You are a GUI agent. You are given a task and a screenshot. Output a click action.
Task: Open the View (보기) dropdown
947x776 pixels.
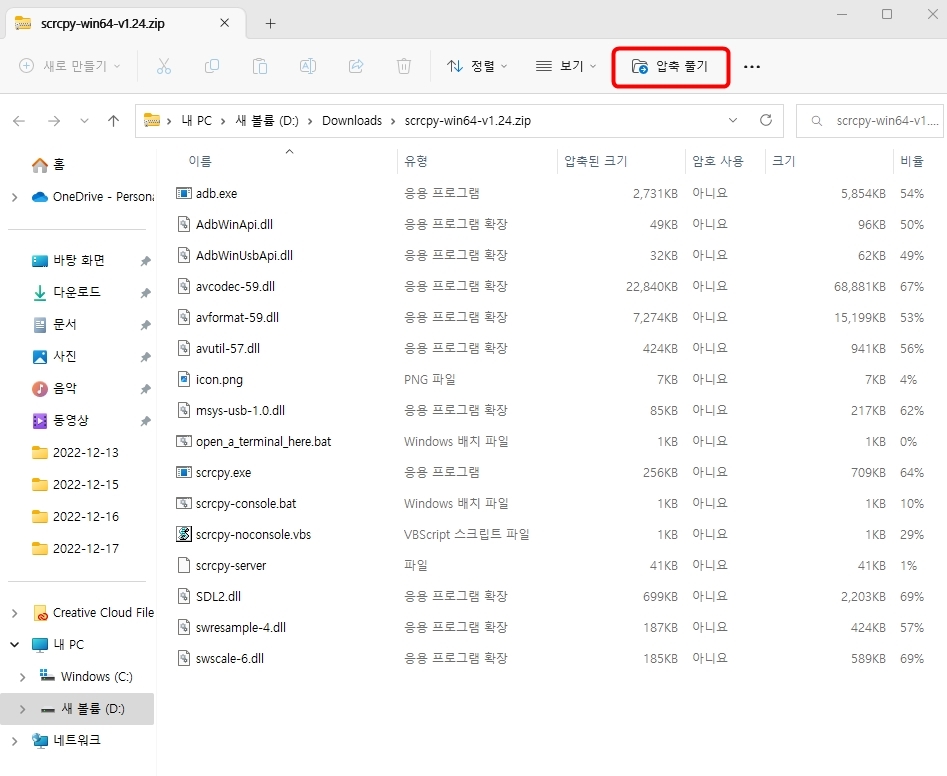pos(566,66)
